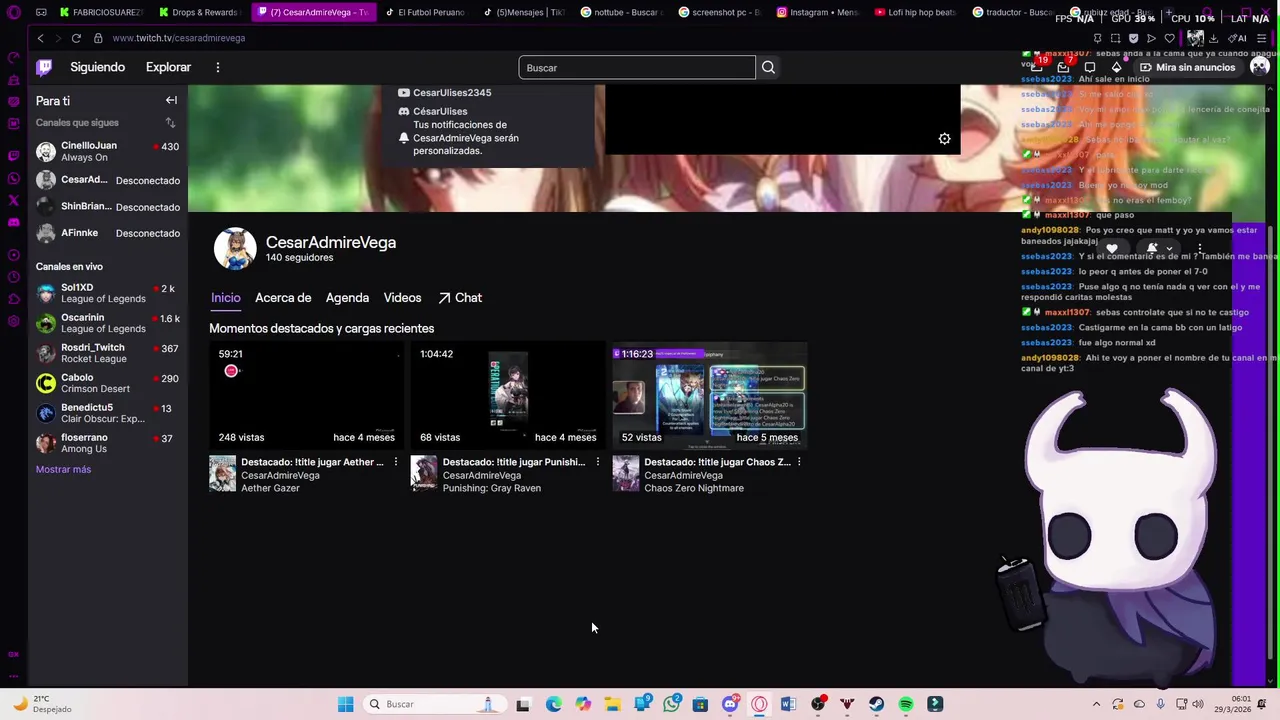Switch to the Lofi hip hop beats tab
The width and height of the screenshot is (1280, 720).
(x=915, y=12)
